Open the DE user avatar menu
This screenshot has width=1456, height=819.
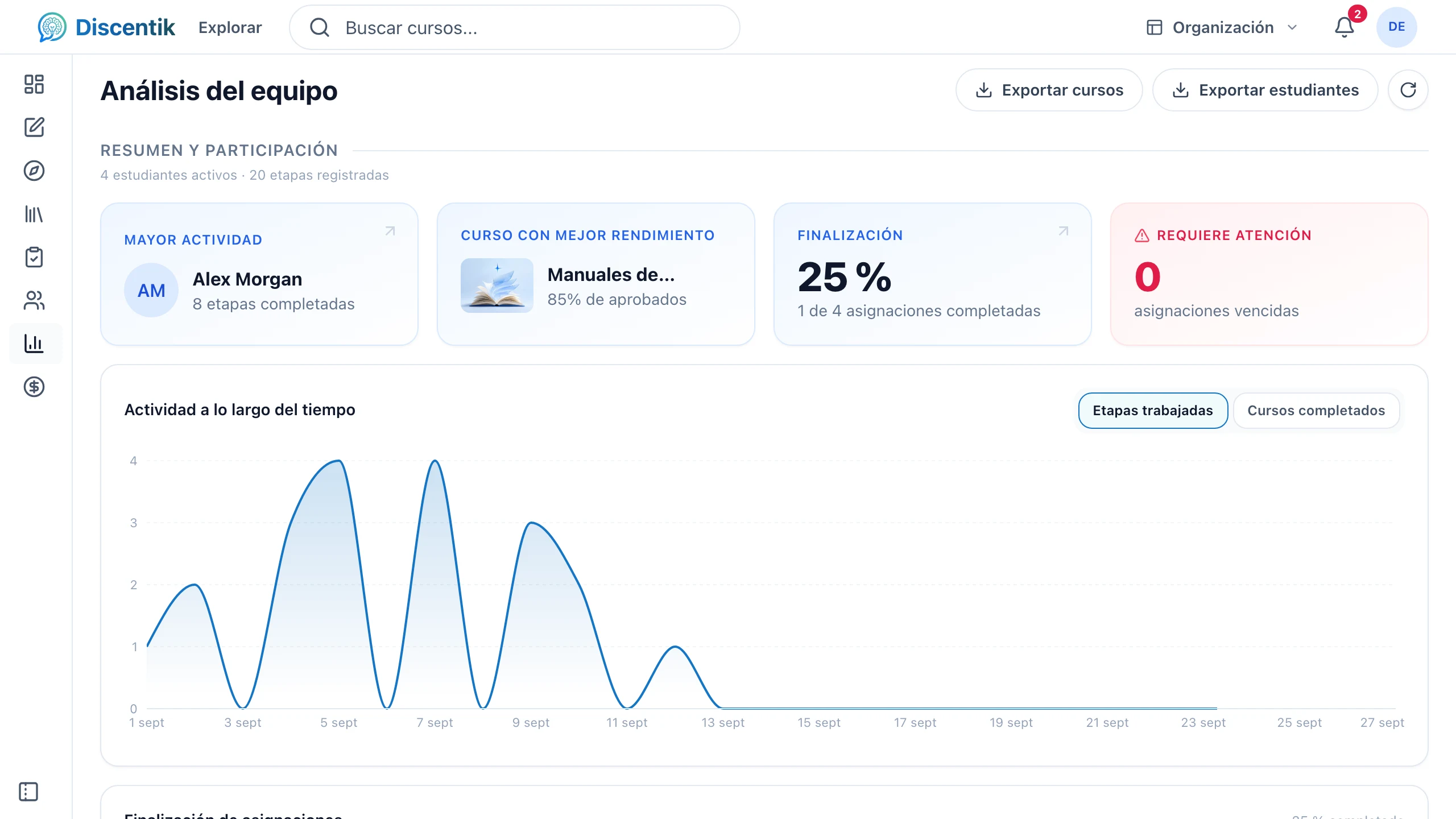[1397, 27]
